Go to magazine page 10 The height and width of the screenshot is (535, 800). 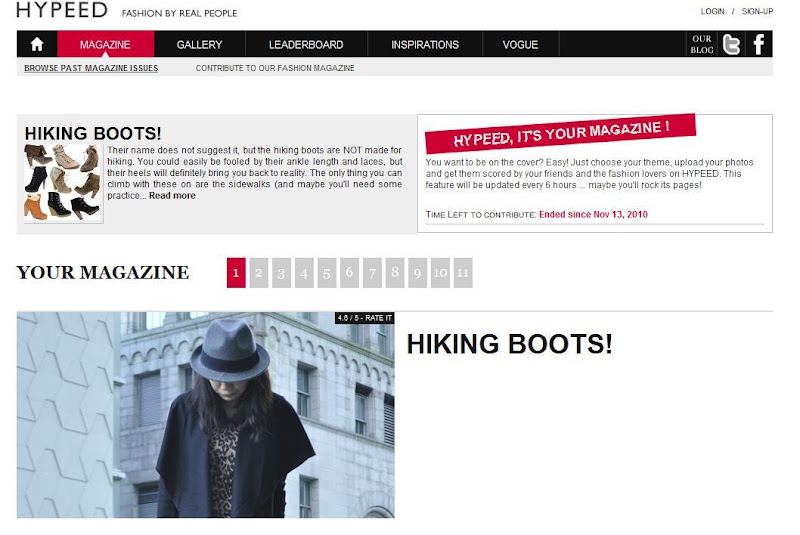pyautogui.click(x=440, y=273)
